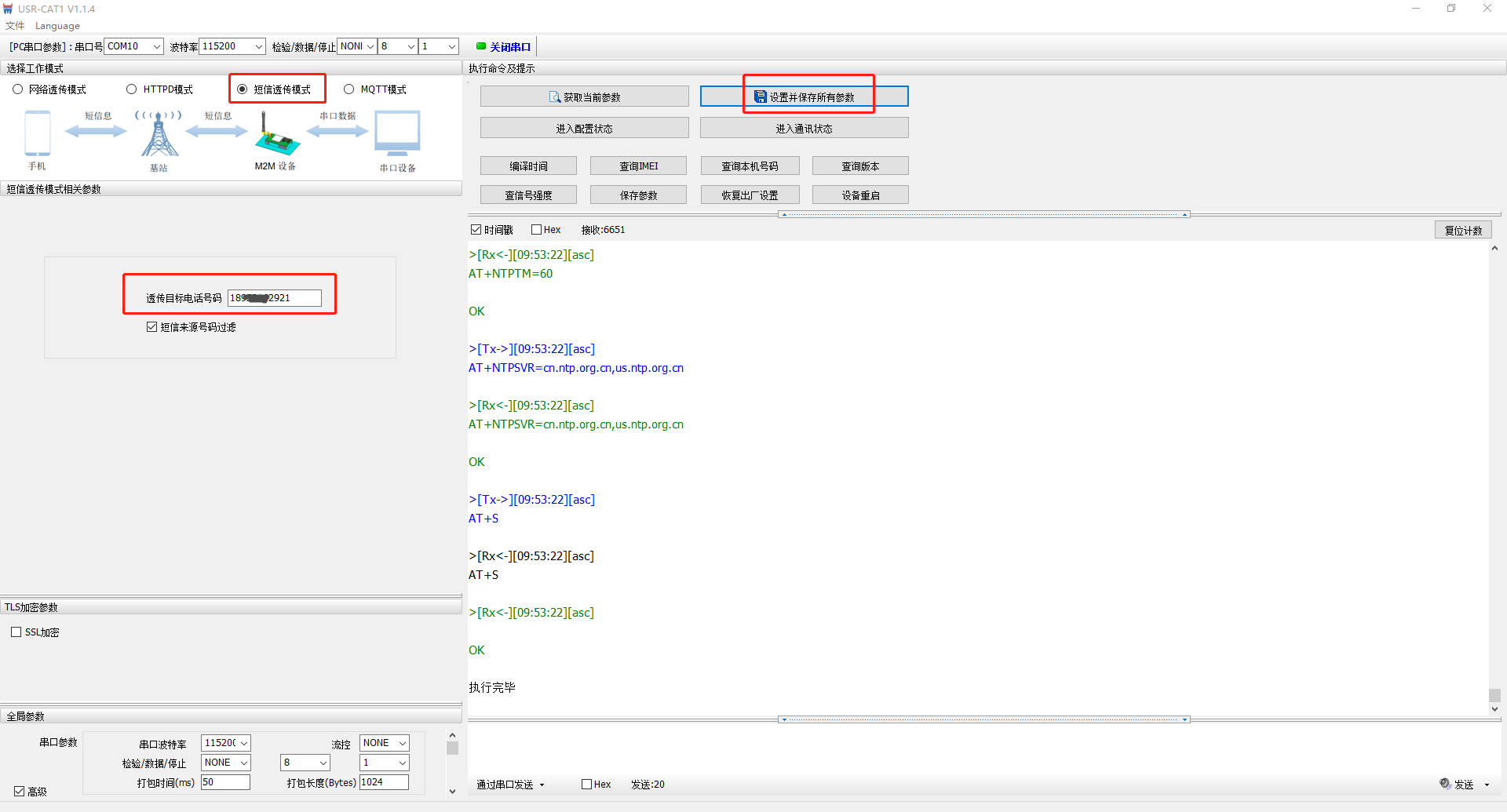The height and width of the screenshot is (812, 1507).
Task: Click the save disk icon on 设置并保存所有参数
Action: click(x=760, y=97)
